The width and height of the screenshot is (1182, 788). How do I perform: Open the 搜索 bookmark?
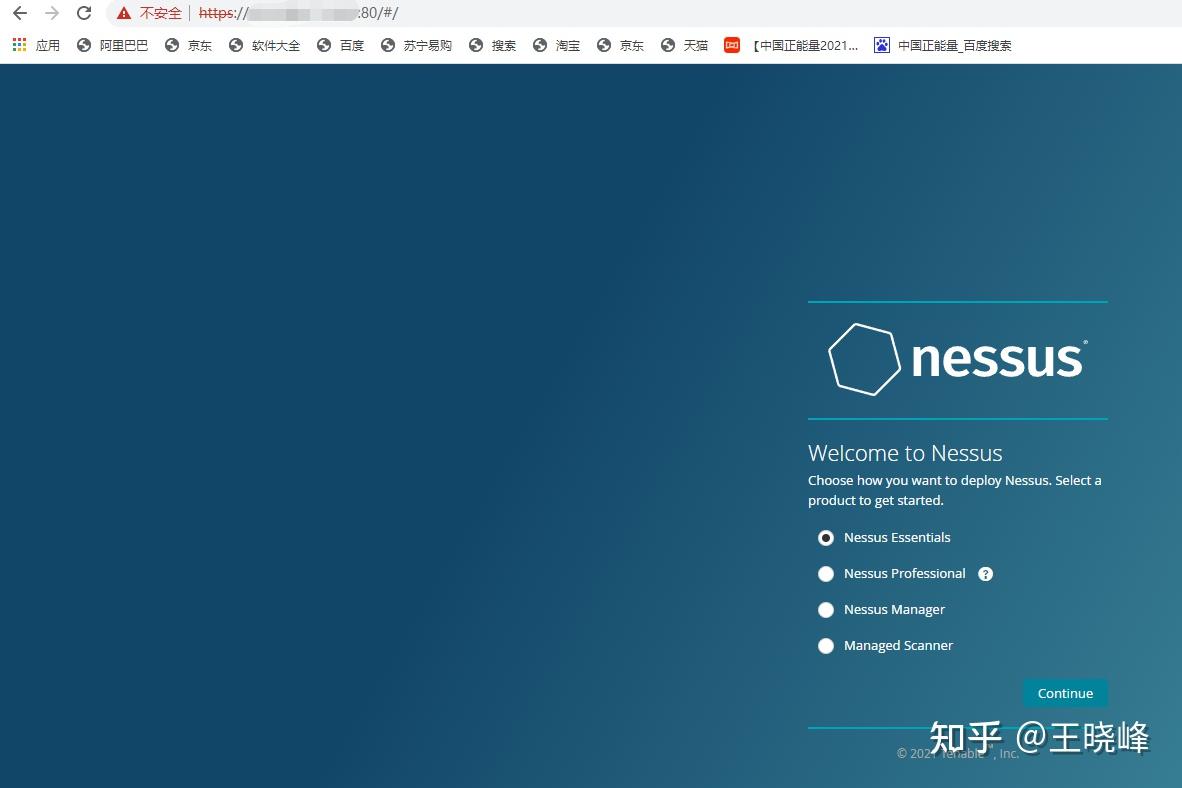point(492,45)
